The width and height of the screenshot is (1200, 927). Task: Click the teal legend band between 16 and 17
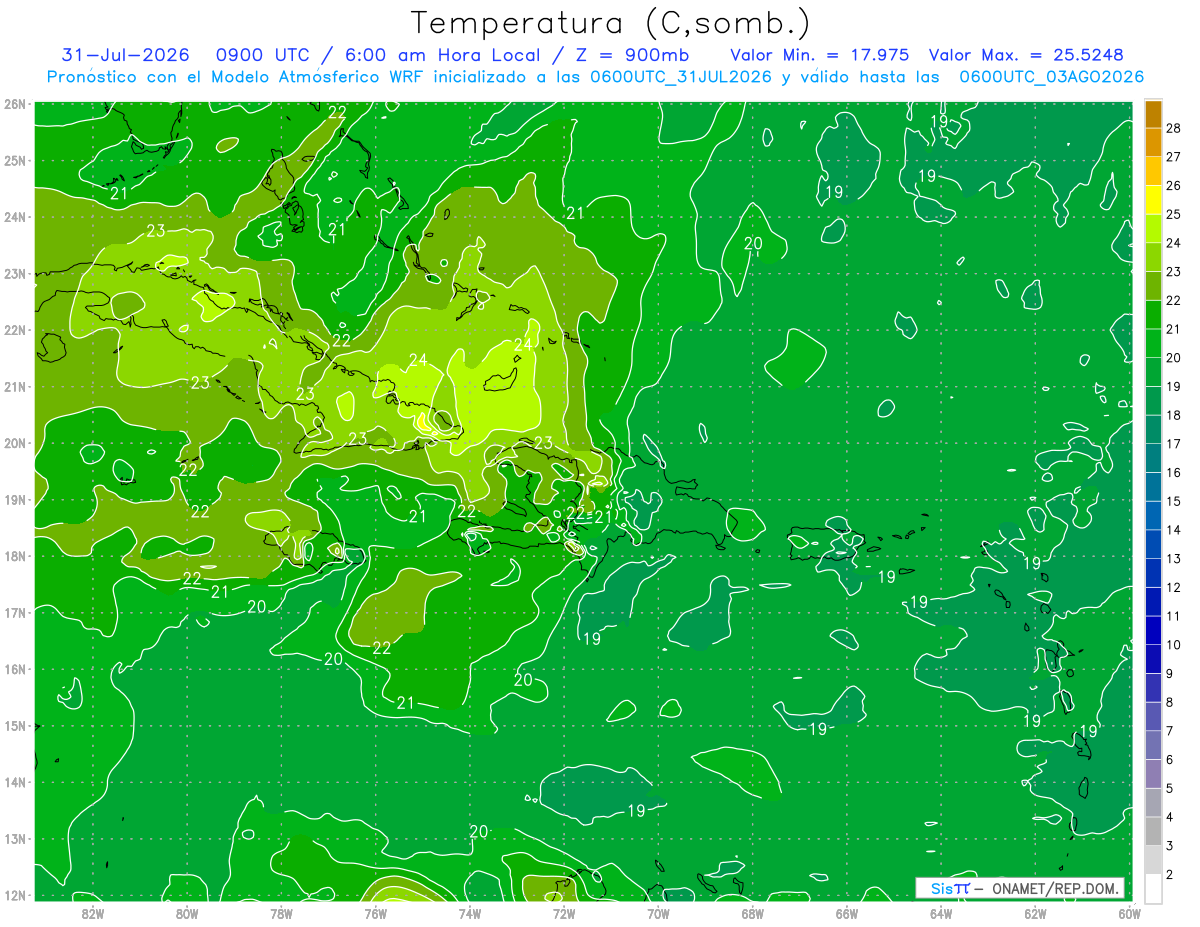(x=1153, y=457)
